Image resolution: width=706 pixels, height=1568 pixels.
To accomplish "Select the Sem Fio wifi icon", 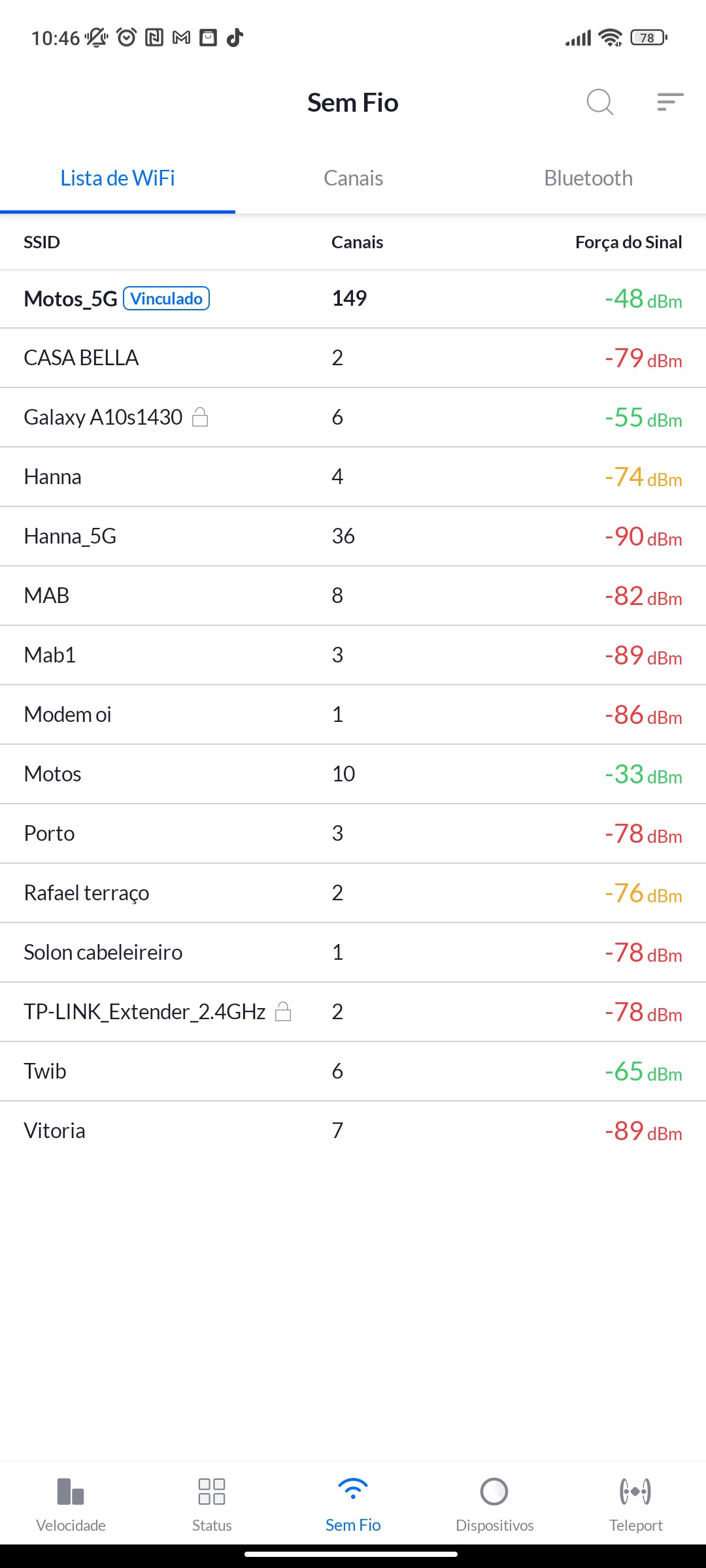I will point(353,1490).
